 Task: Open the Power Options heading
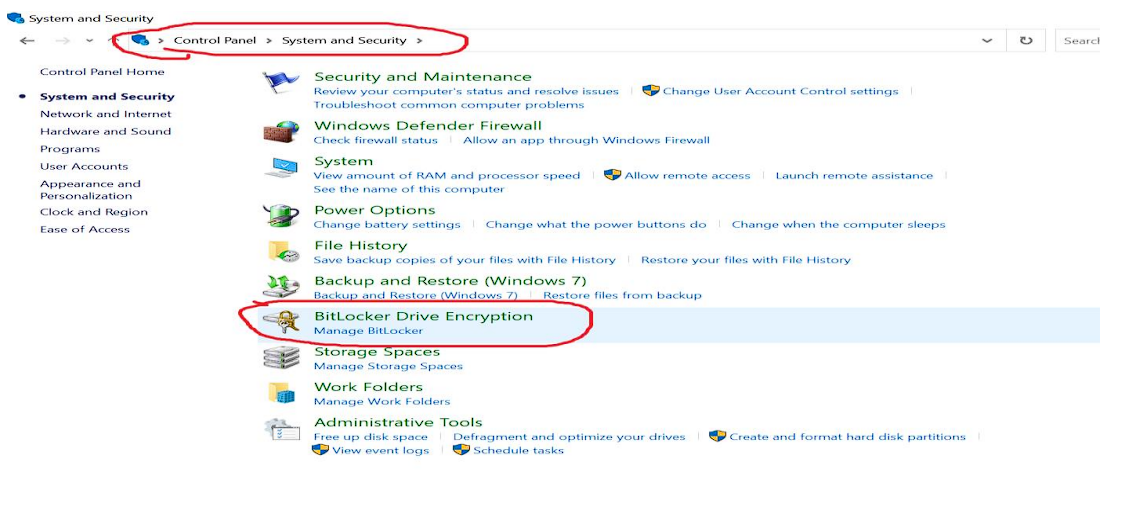coord(374,210)
